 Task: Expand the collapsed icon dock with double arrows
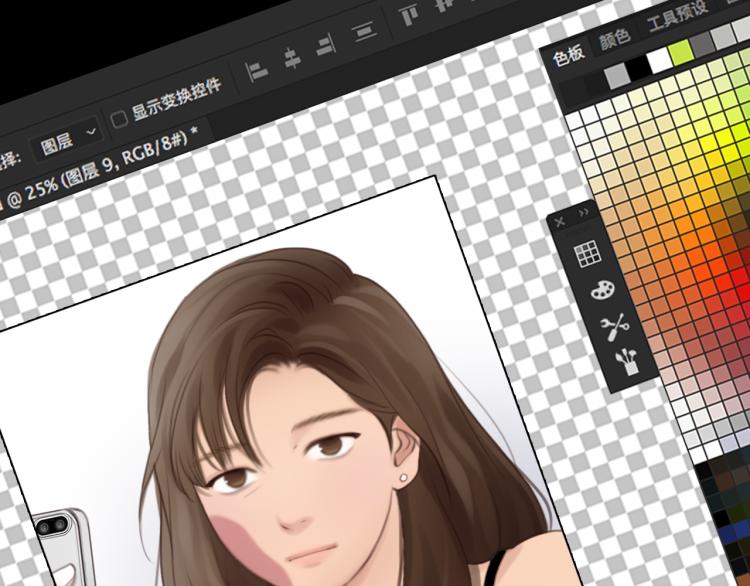coord(585,213)
